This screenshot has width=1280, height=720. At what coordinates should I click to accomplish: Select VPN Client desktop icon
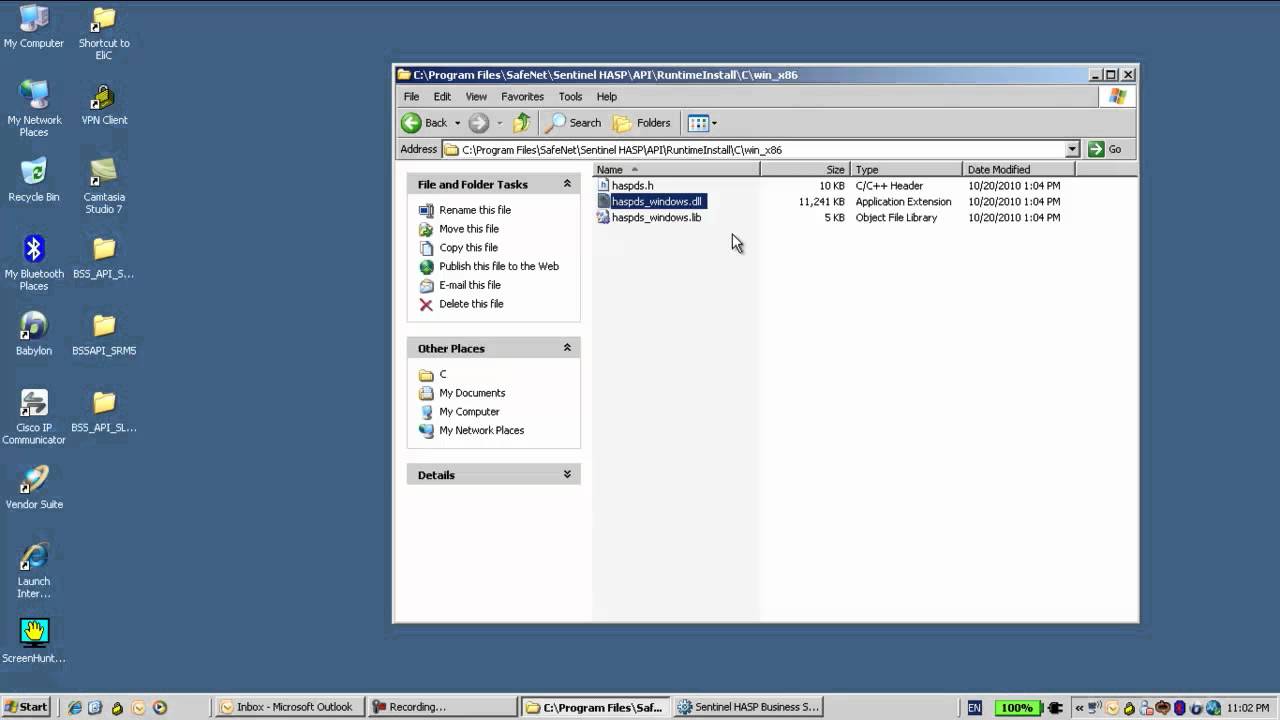tap(104, 104)
